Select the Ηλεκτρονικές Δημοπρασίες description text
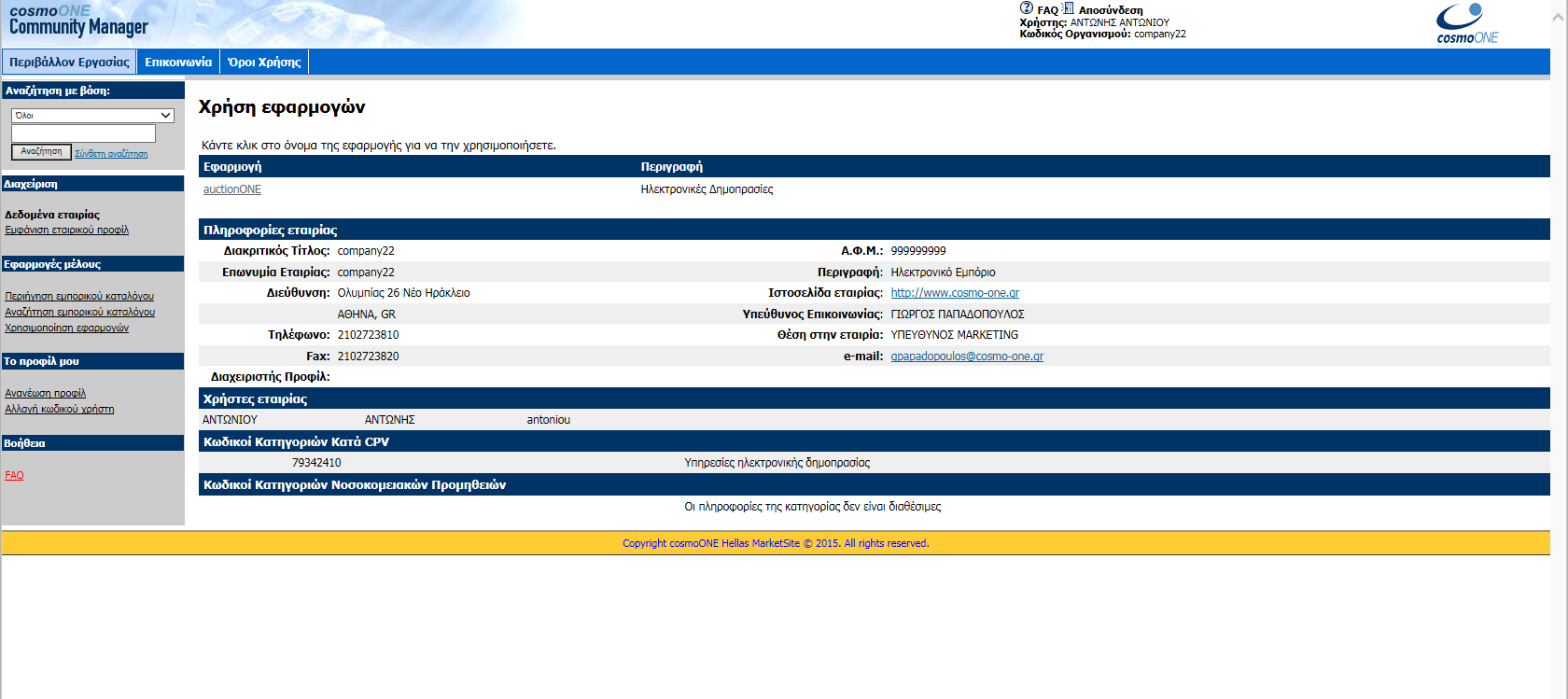Viewport: 1568px width, 699px height. (x=707, y=189)
